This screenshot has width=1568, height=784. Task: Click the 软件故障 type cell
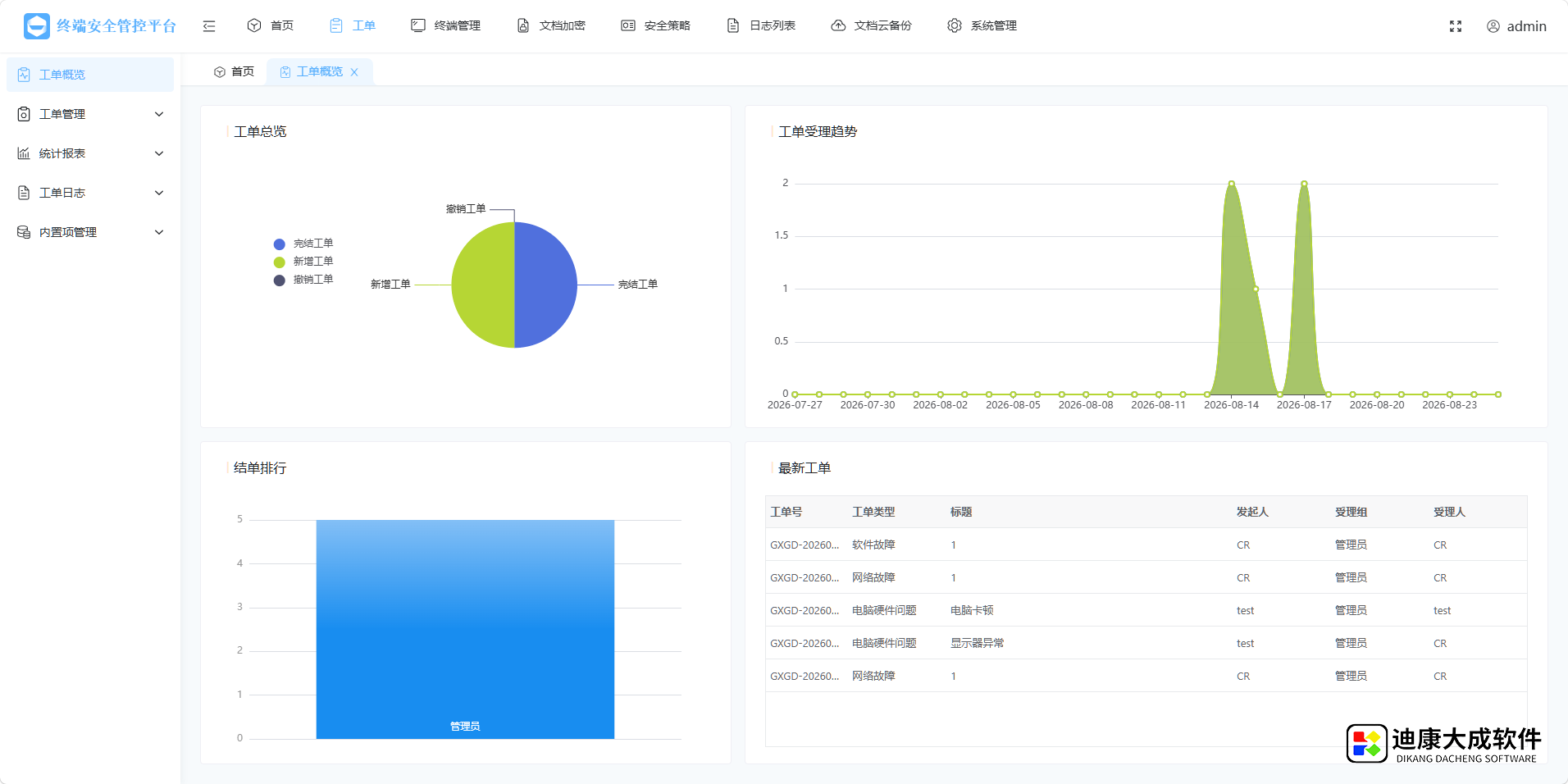click(873, 545)
